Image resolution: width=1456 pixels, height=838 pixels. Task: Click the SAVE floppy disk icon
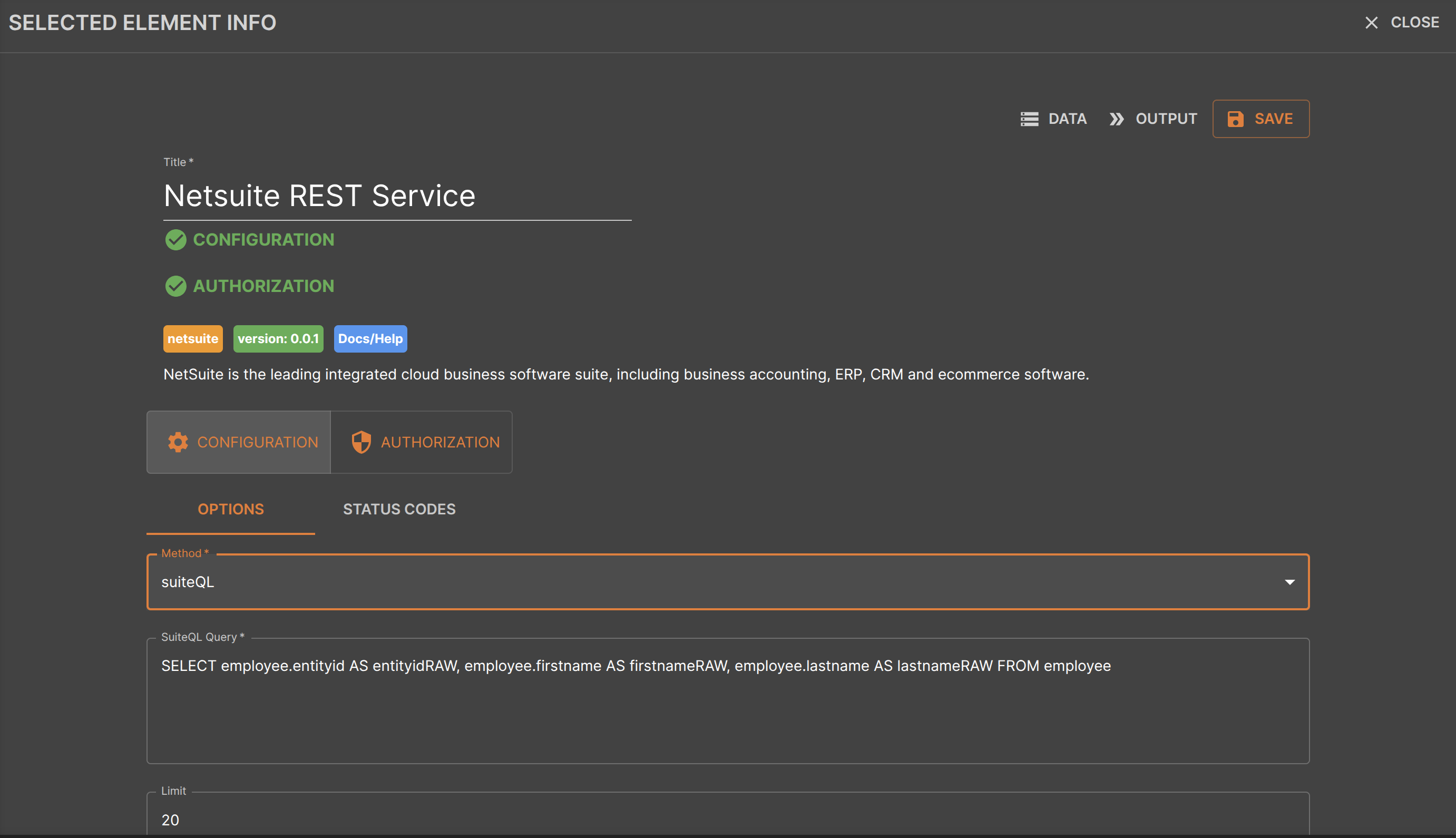1235,119
